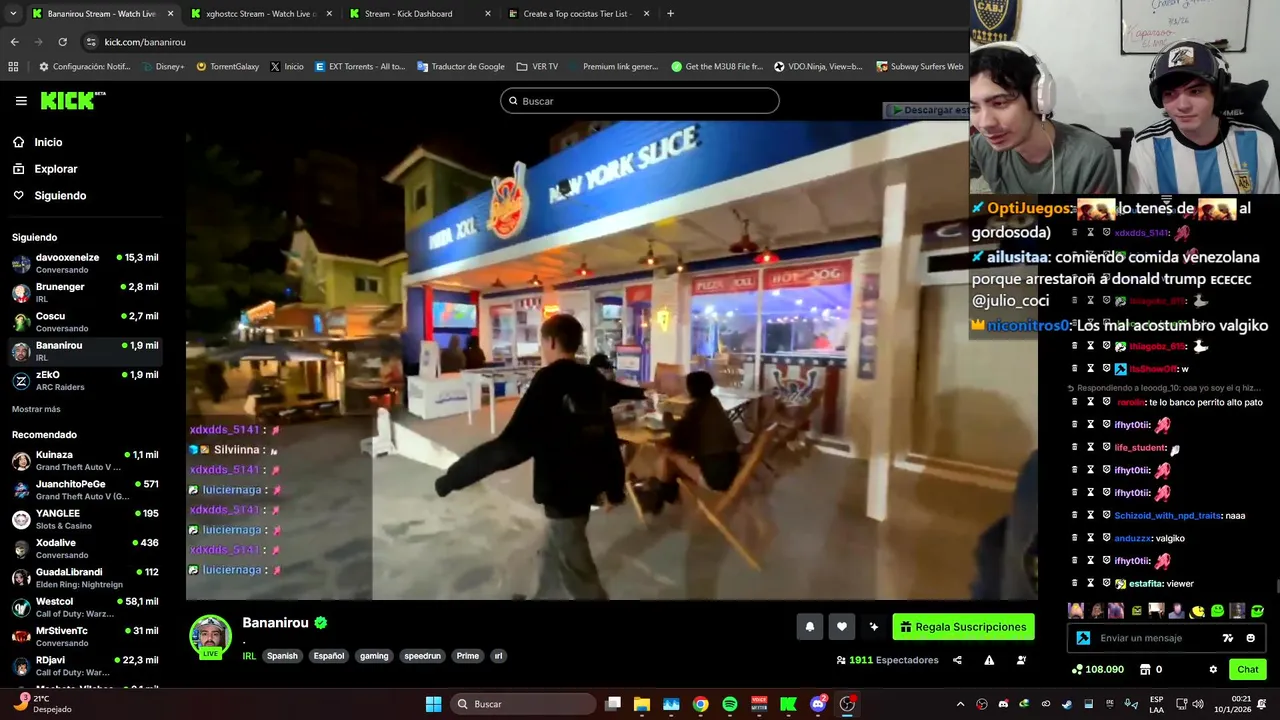Viewport: 1280px width, 720px height.
Task: Open zEkO channel in followed list
Action: (85, 381)
